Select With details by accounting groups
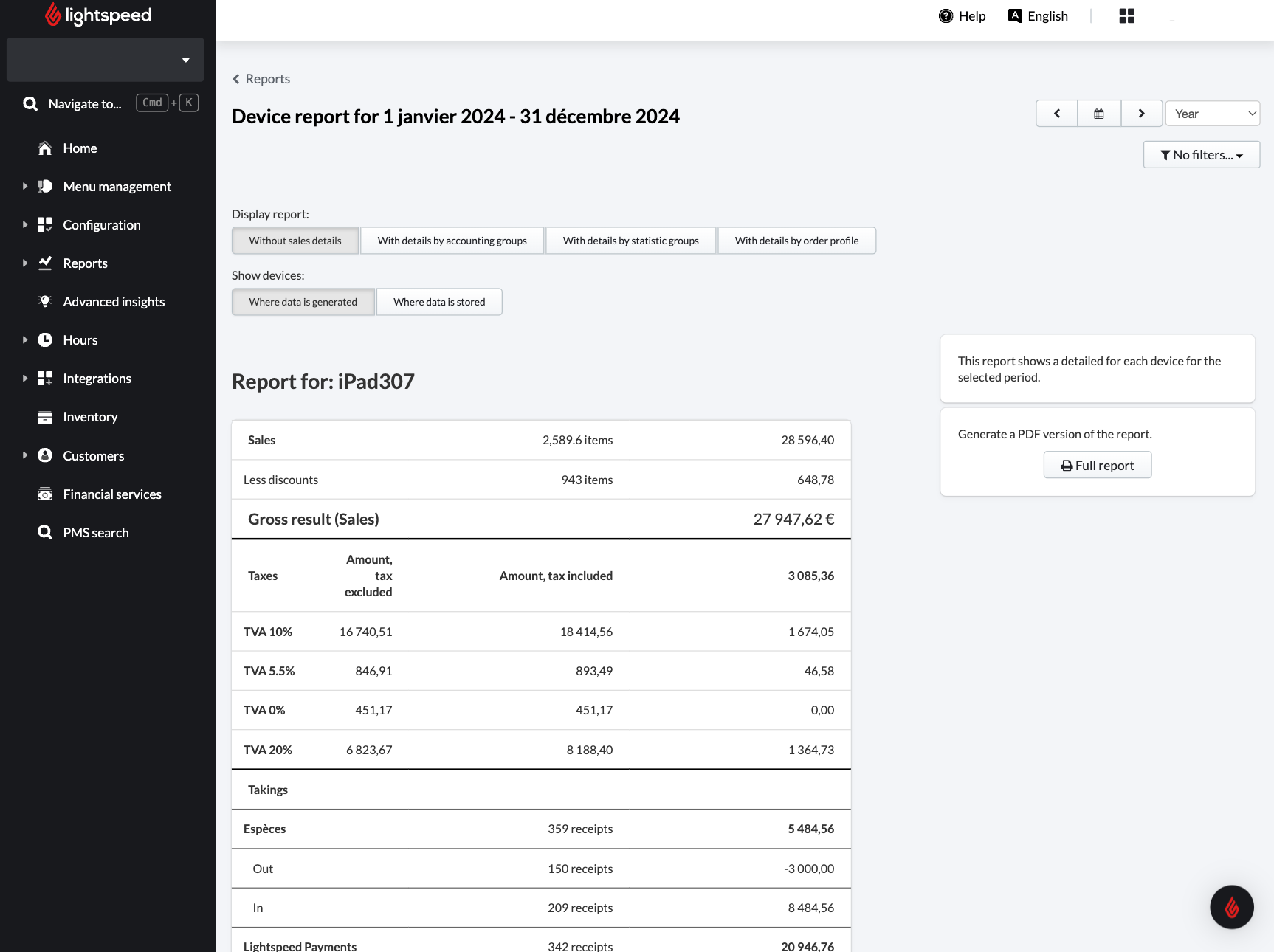 pyautogui.click(x=452, y=241)
